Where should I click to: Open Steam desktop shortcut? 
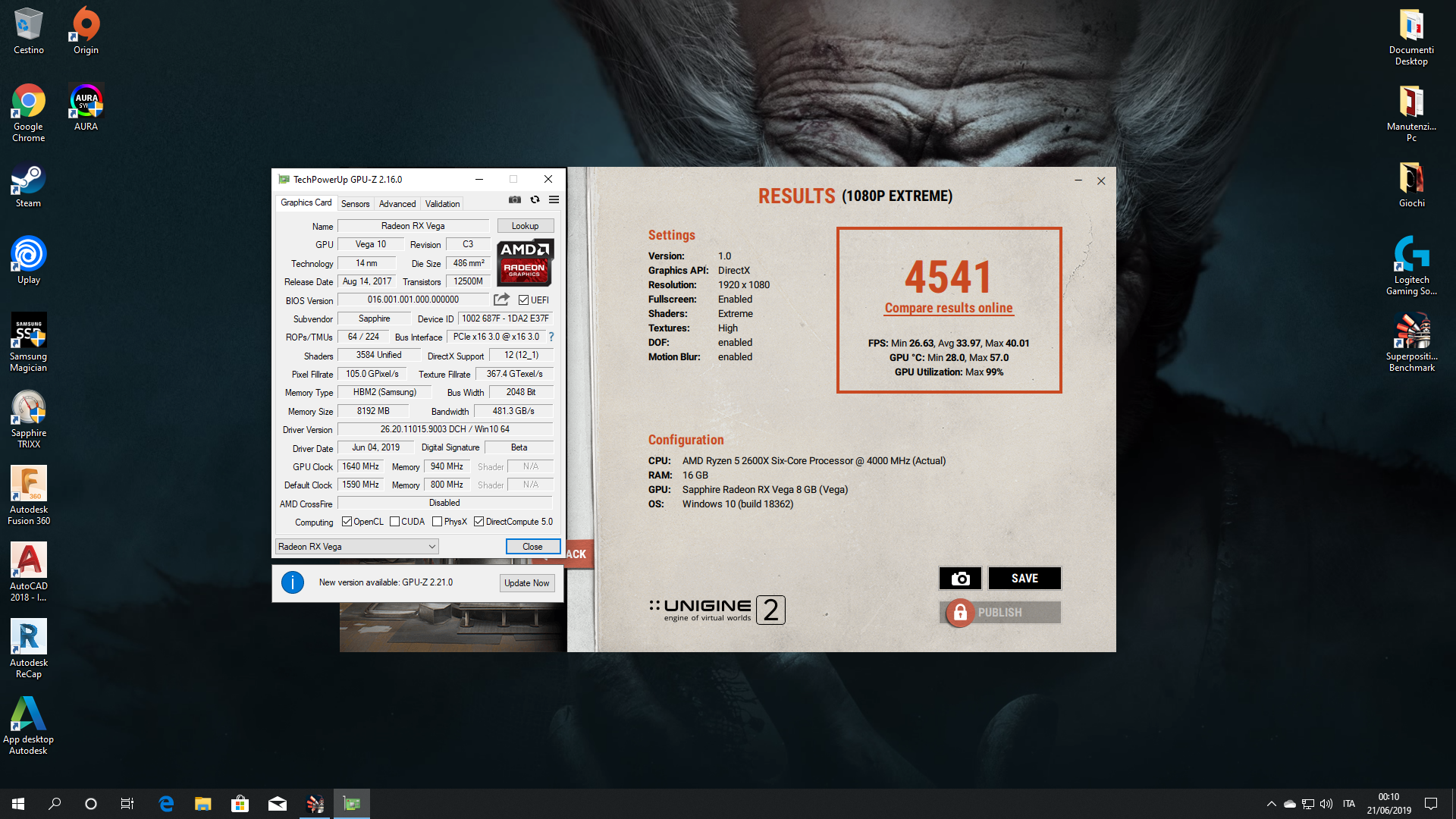click(29, 184)
